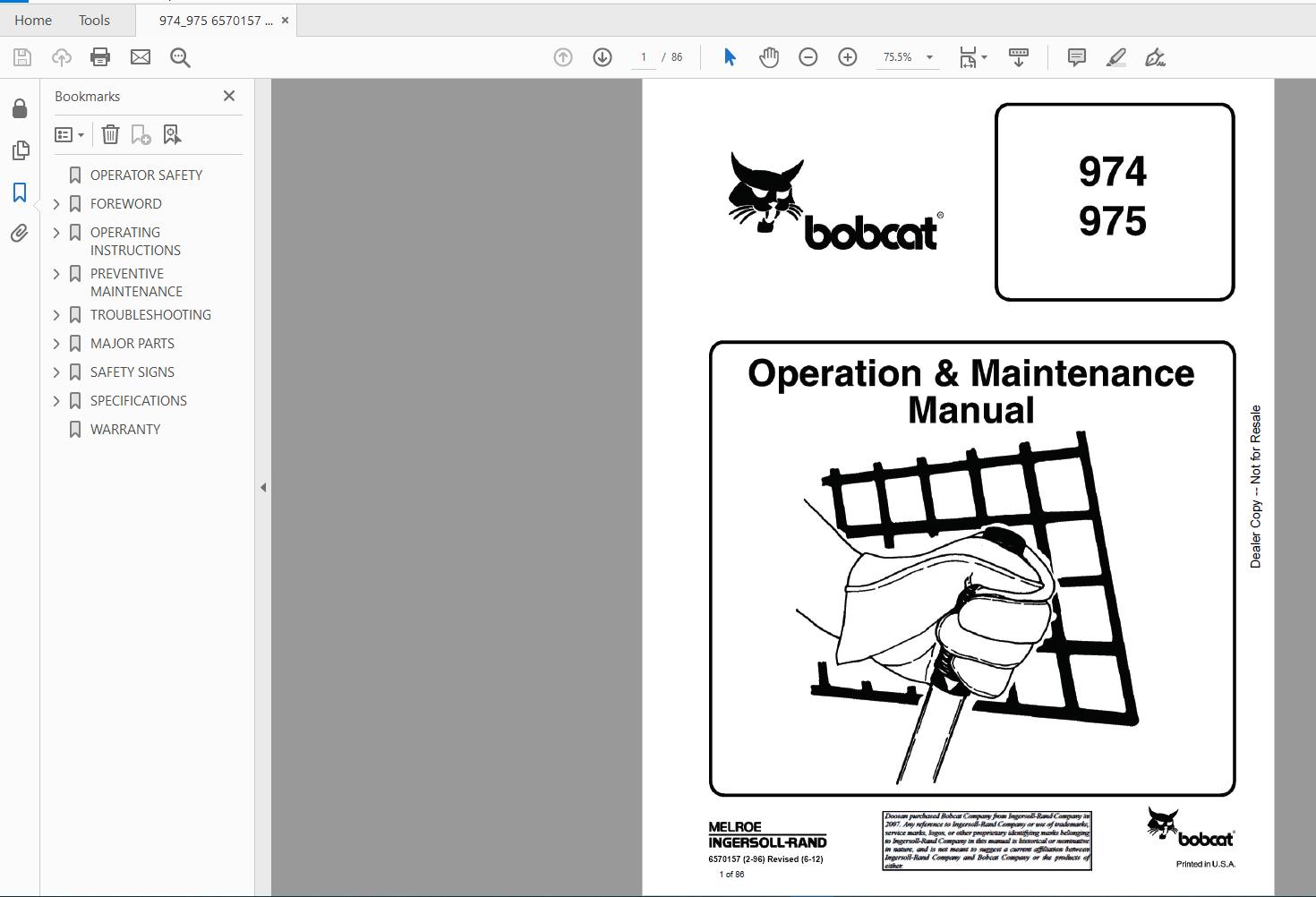Email the document
The width and height of the screenshot is (1316, 897).
(140, 56)
